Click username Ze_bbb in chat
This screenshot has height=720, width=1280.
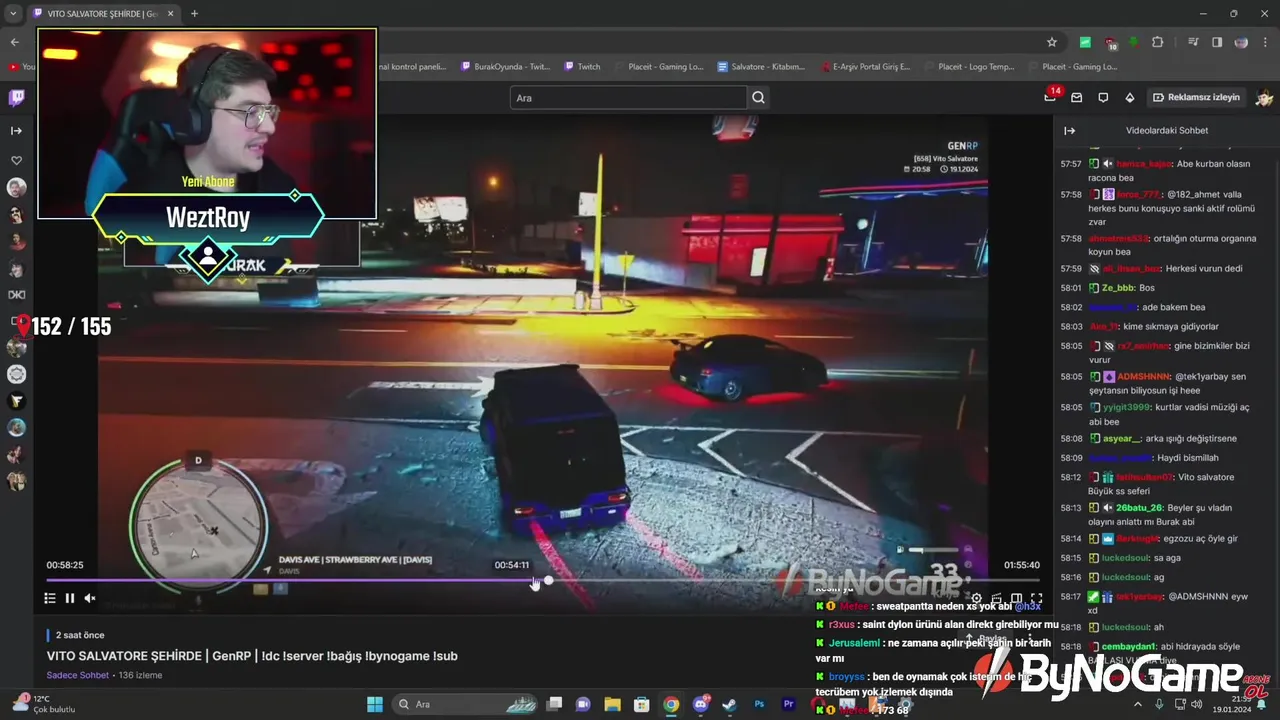coord(1118,288)
